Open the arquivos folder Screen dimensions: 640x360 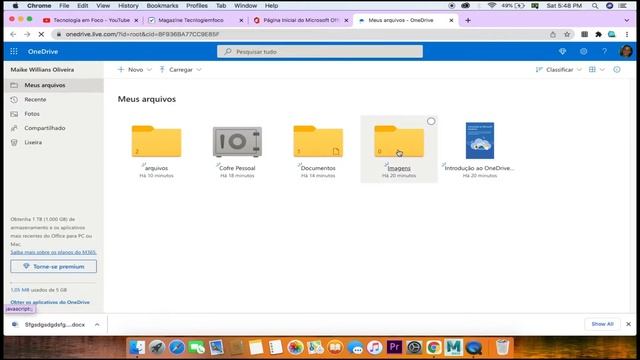point(156,141)
